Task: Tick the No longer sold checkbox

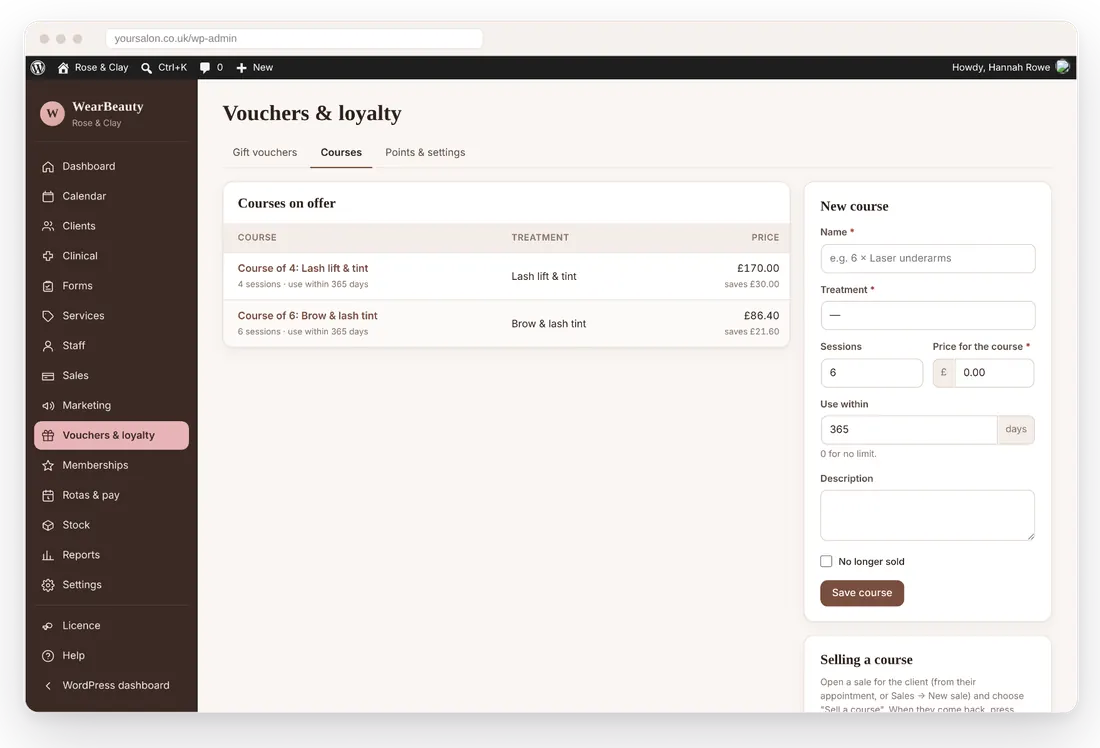Action: pos(826,561)
